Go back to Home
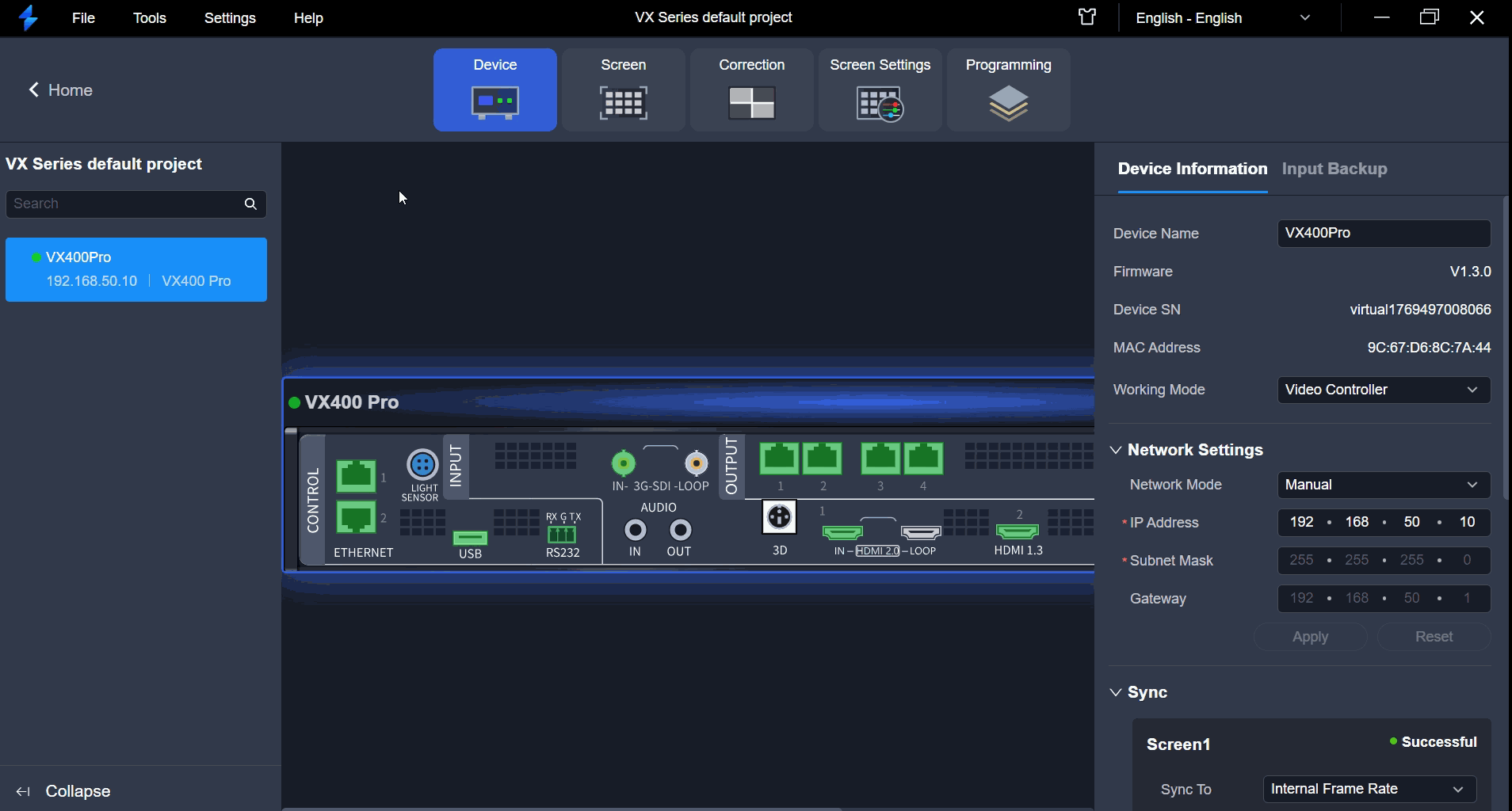 [60, 90]
